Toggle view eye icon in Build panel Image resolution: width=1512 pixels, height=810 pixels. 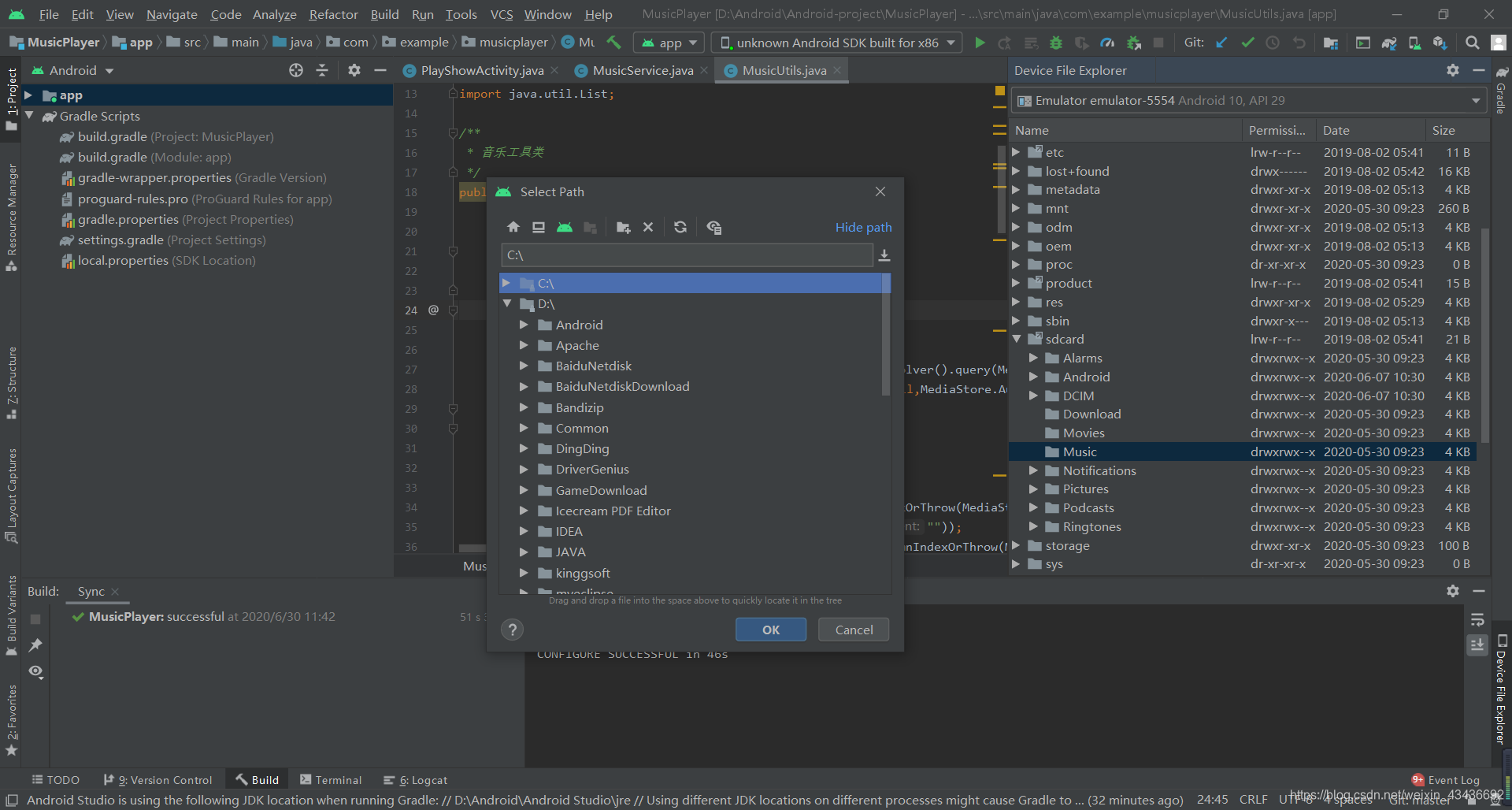[x=35, y=671]
